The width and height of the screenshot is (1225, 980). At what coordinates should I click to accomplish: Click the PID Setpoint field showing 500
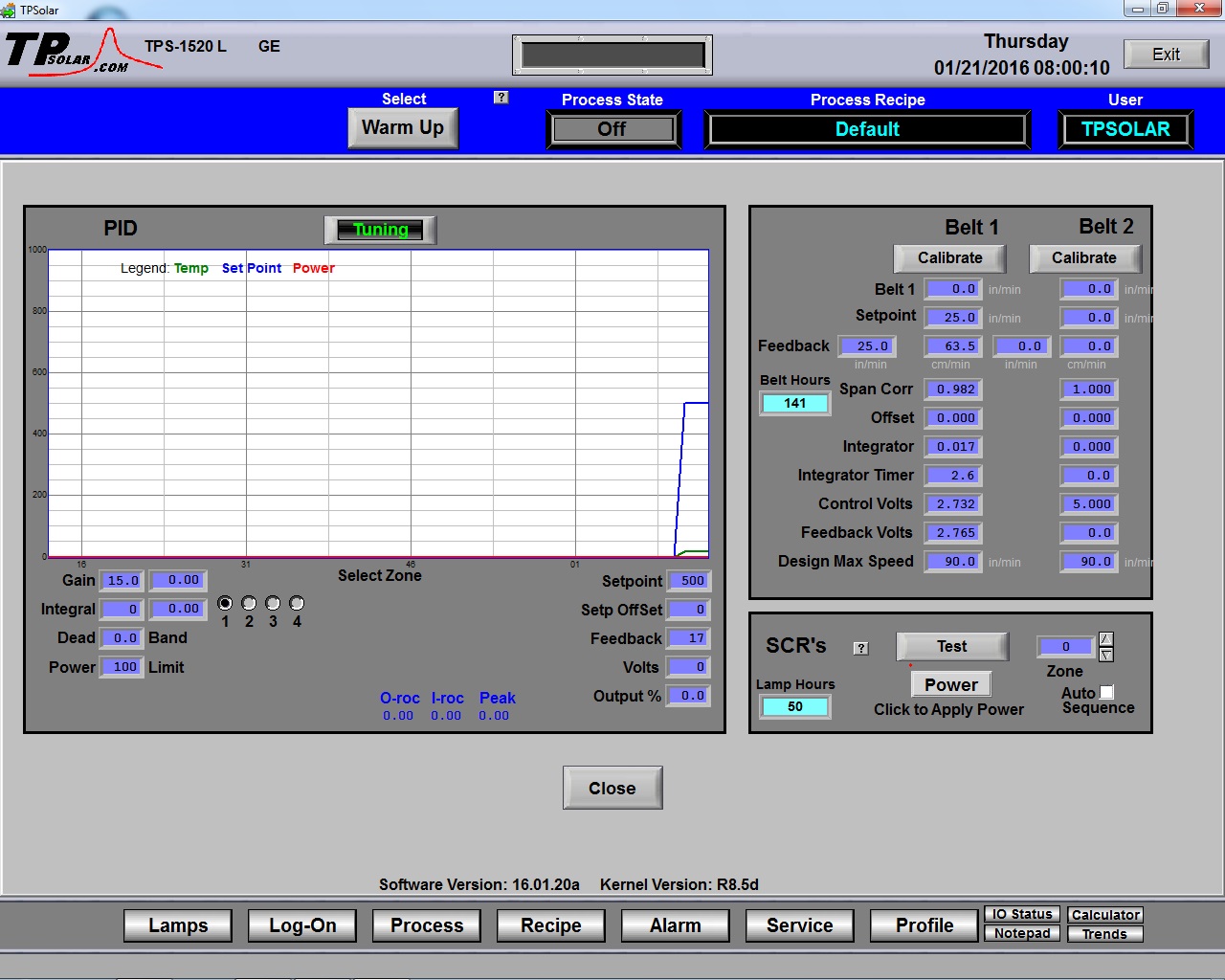coord(689,580)
